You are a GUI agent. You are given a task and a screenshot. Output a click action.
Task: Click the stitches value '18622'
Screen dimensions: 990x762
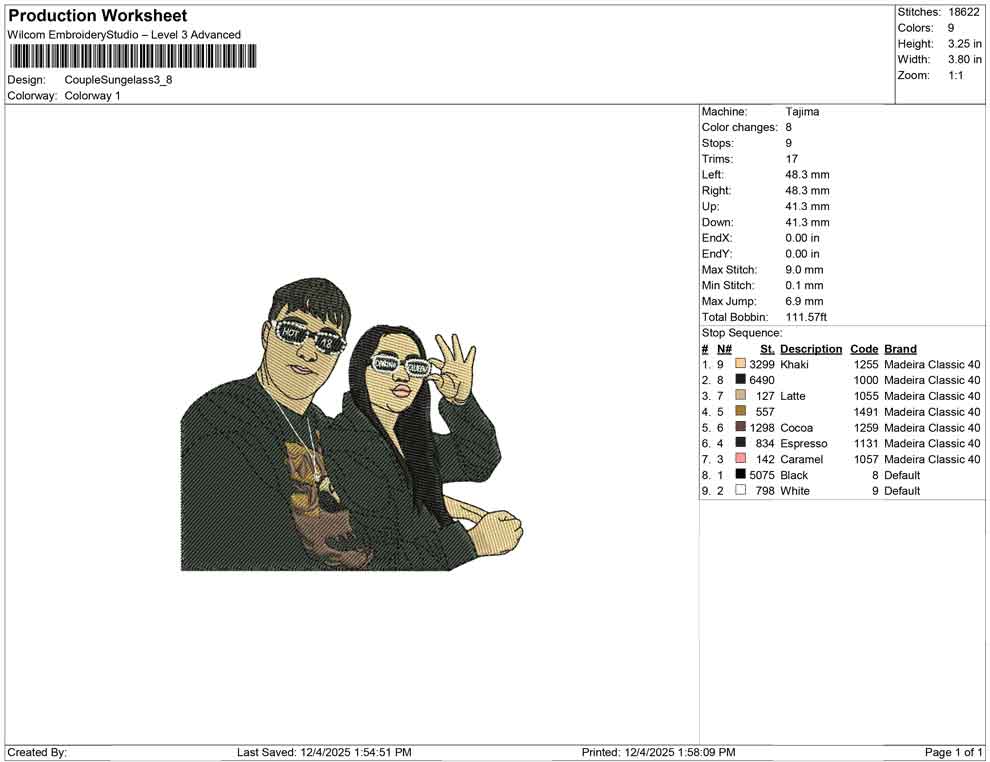963,12
